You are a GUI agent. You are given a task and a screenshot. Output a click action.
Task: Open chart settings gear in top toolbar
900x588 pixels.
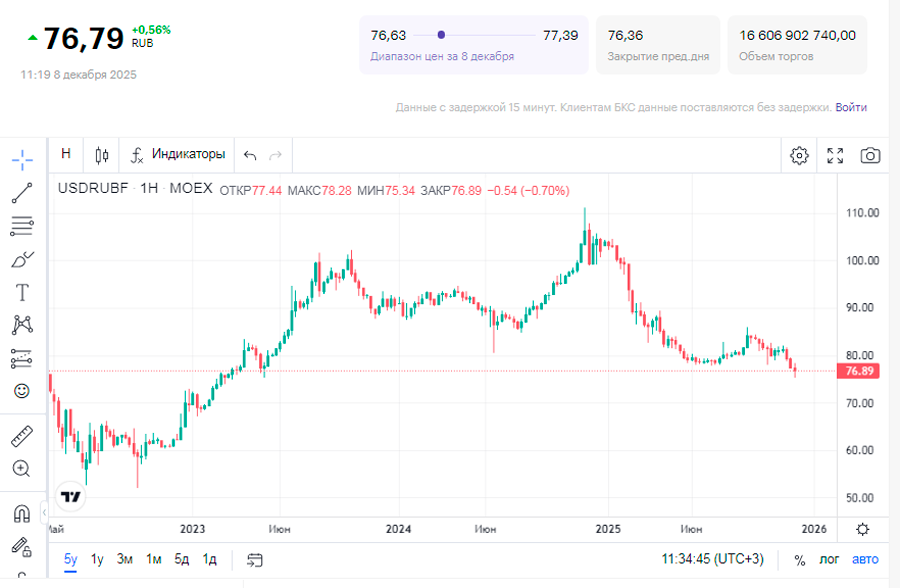pos(799,155)
